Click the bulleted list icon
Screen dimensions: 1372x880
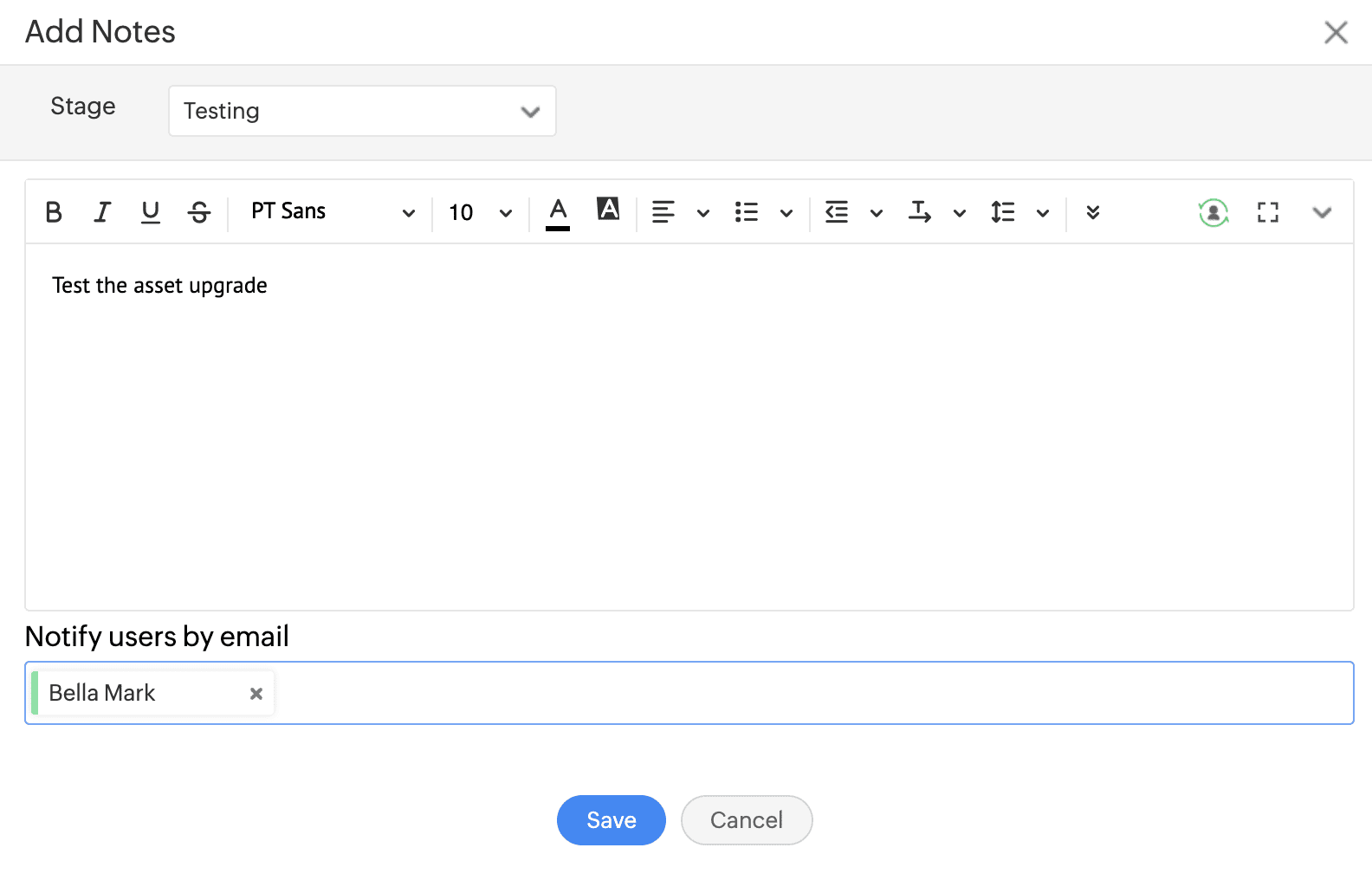pos(747,212)
